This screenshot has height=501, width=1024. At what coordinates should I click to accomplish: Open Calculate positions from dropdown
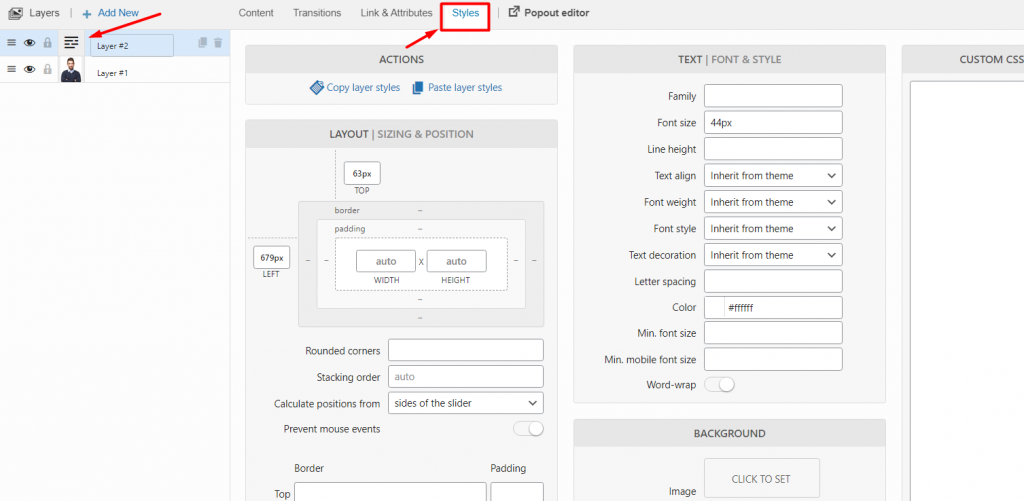[x=466, y=403]
